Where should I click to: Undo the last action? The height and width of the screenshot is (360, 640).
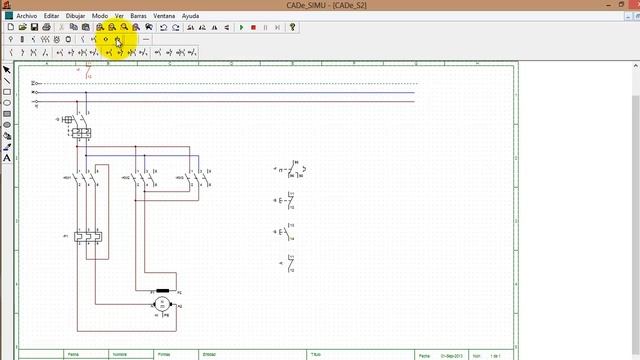[x=164, y=27]
